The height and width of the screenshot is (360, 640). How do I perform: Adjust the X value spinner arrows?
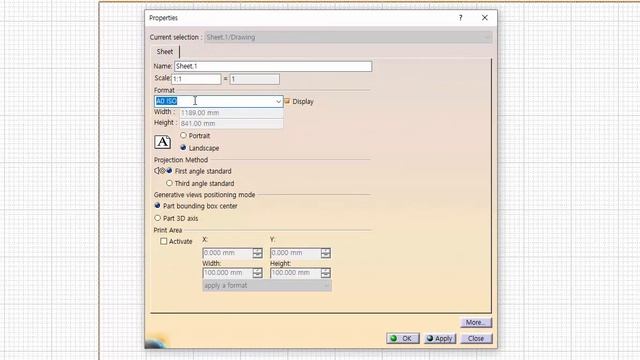[258, 253]
